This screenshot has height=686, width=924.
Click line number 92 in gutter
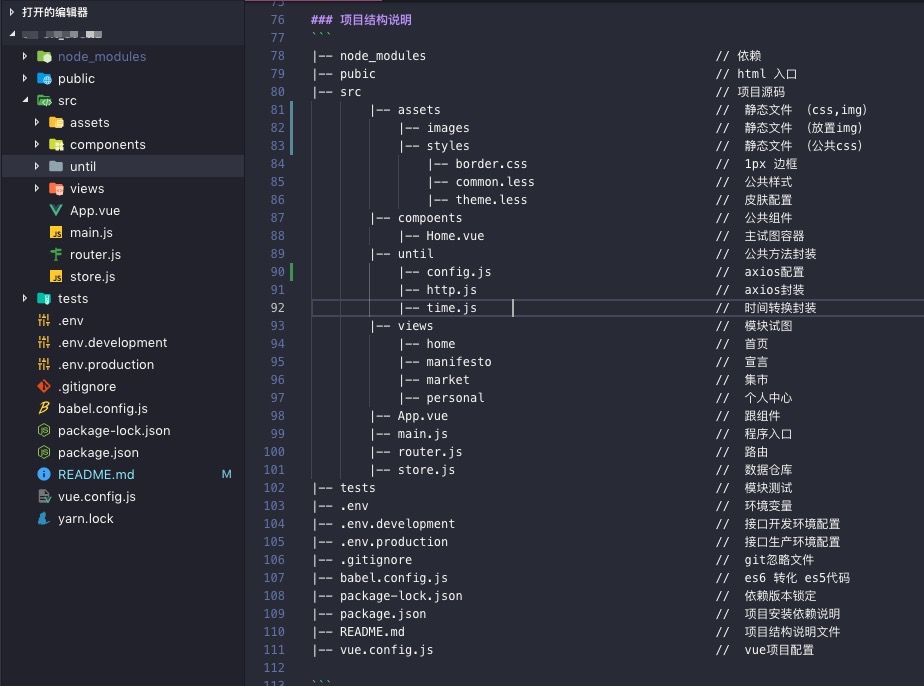(277, 308)
